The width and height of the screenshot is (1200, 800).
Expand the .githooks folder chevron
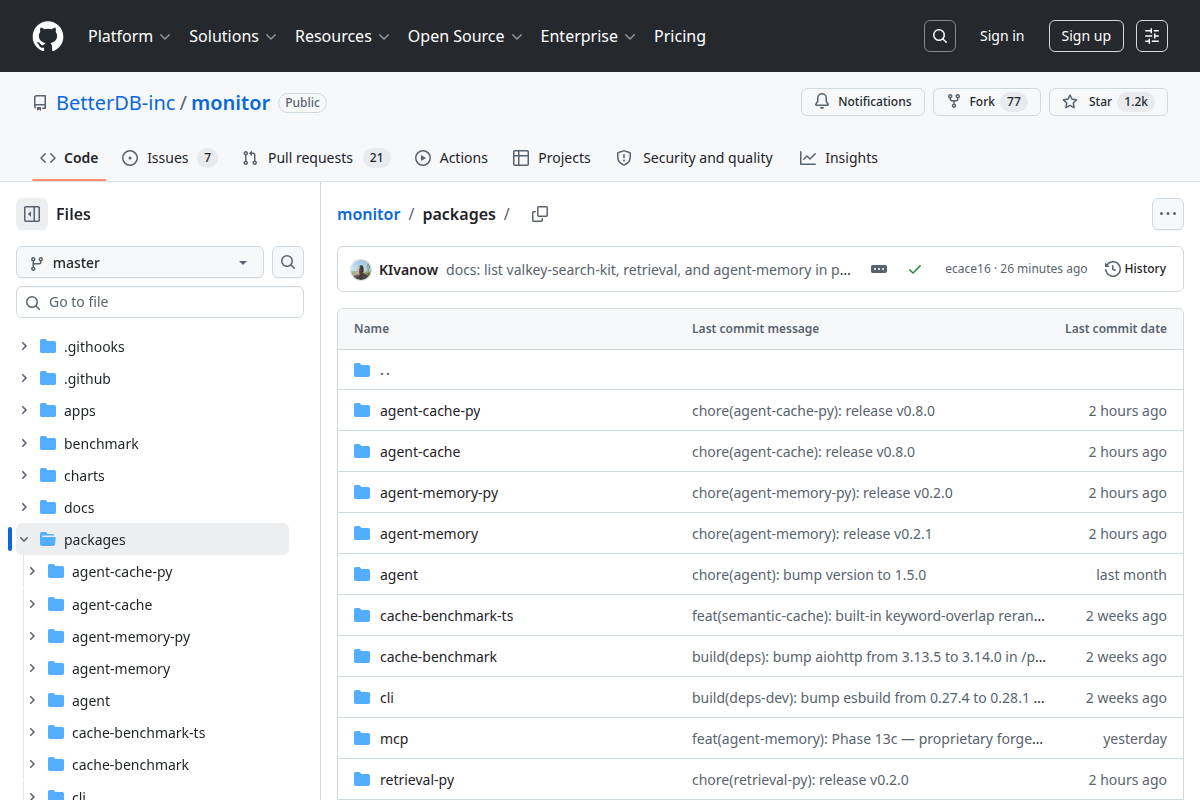[x=24, y=347]
